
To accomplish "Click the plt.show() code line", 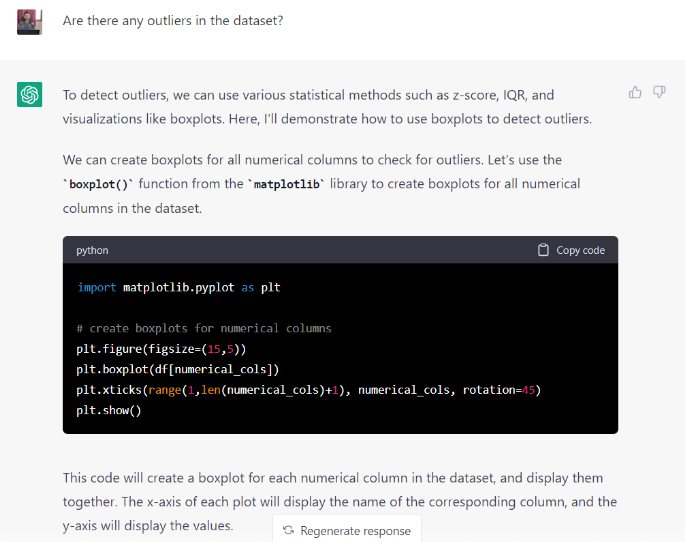I will click(x=109, y=410).
